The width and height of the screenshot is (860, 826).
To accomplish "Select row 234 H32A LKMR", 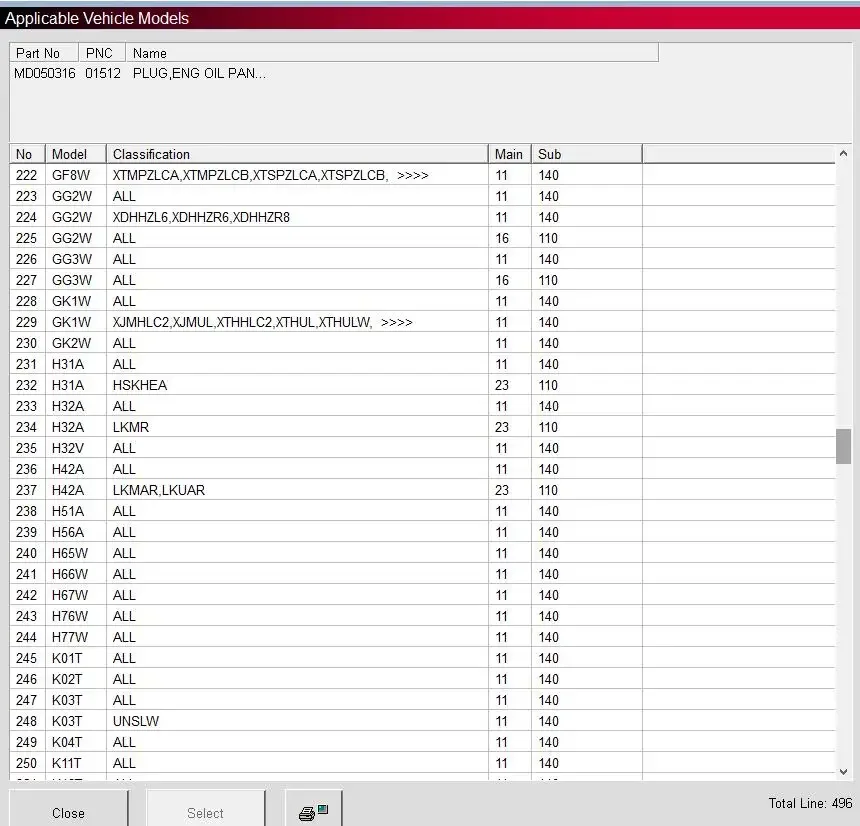I will (422, 427).
